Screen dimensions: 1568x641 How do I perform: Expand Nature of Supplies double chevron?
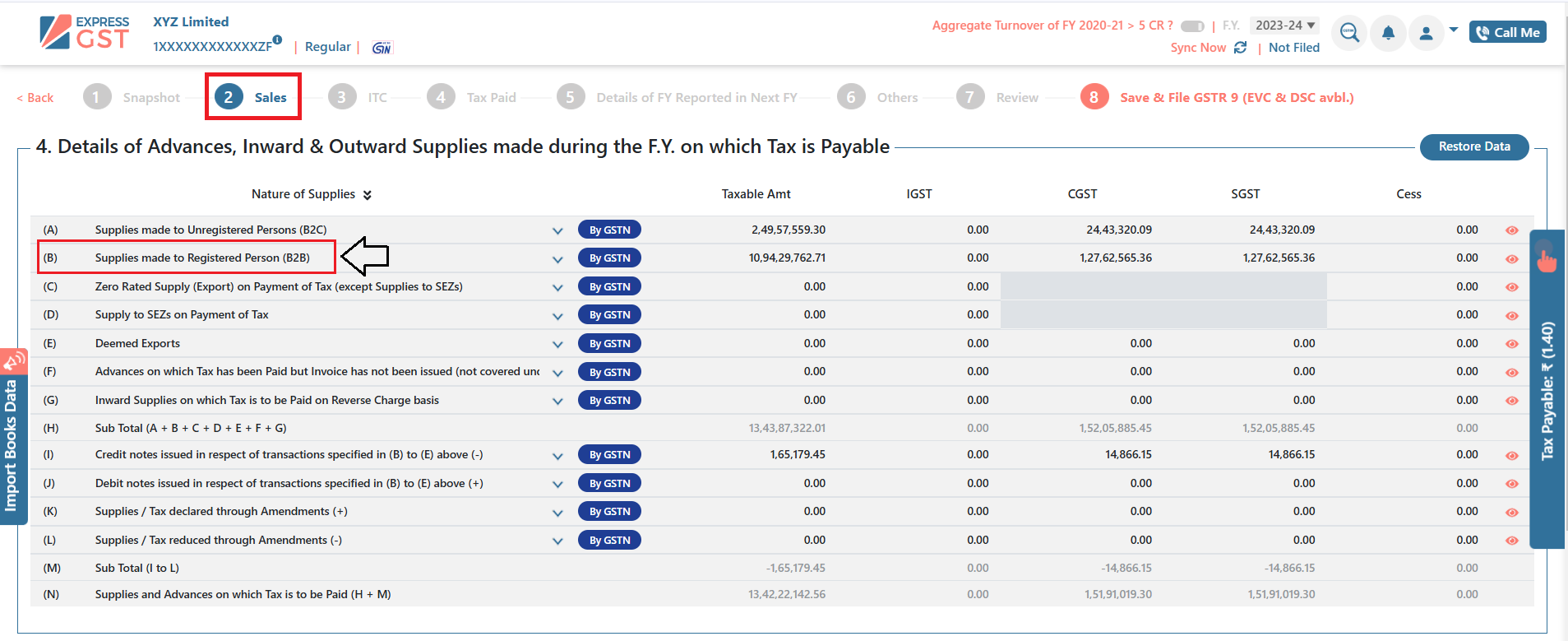(368, 195)
